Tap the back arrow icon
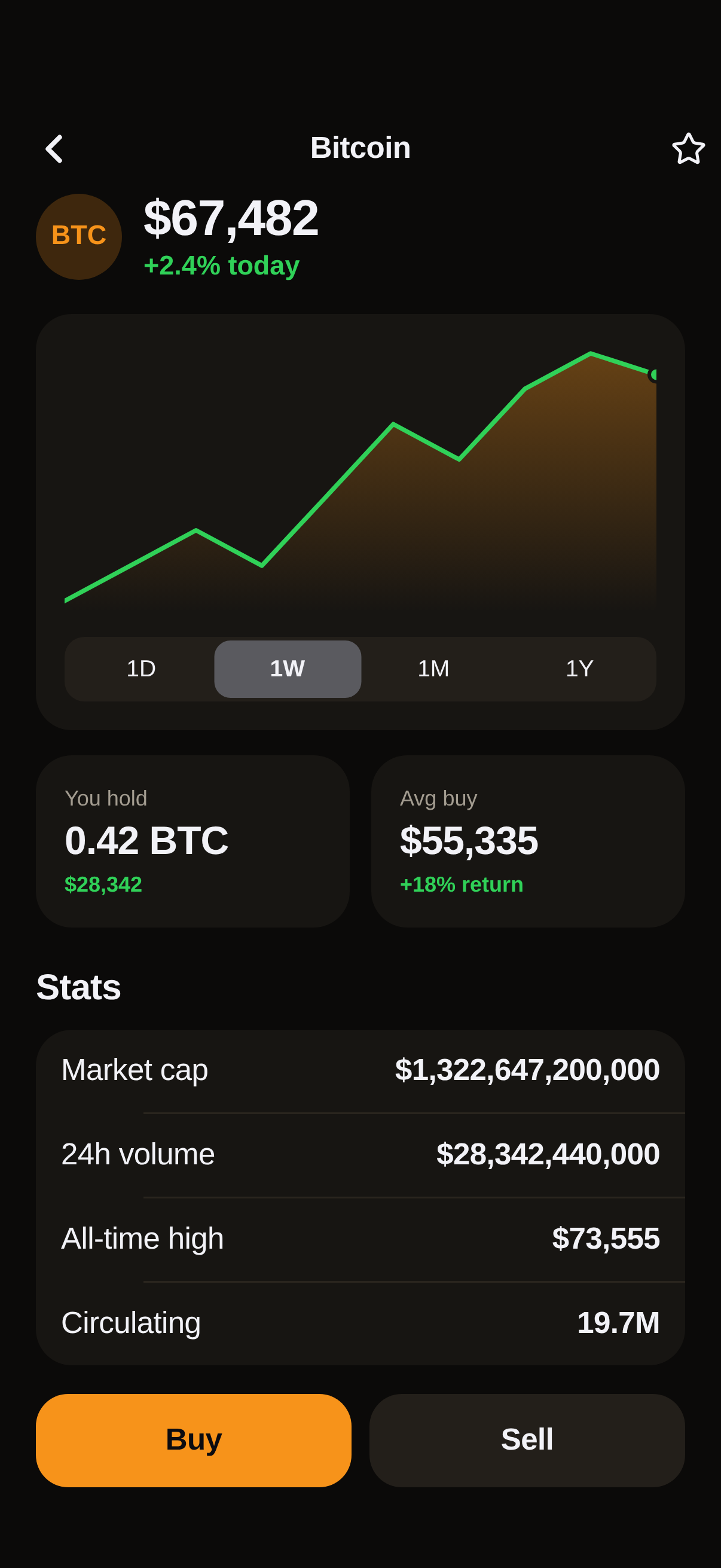The height and width of the screenshot is (1568, 721). point(54,148)
